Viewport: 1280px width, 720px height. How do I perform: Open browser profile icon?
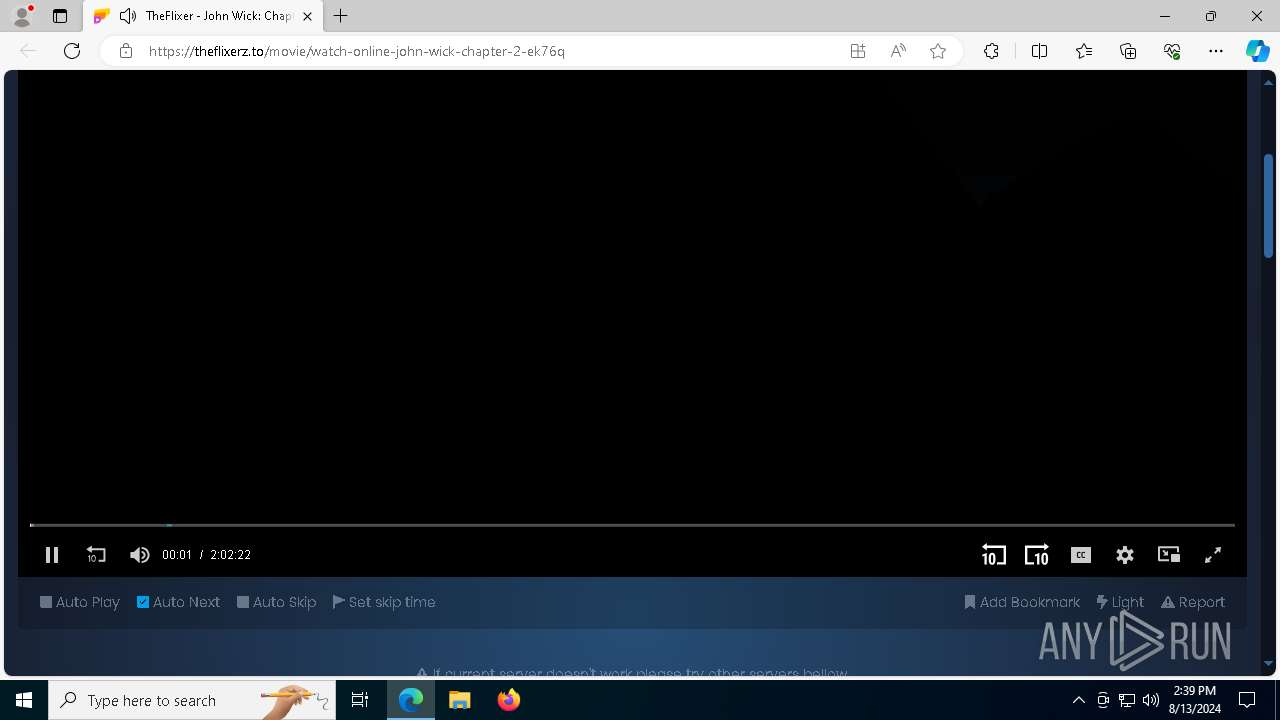tap(21, 16)
